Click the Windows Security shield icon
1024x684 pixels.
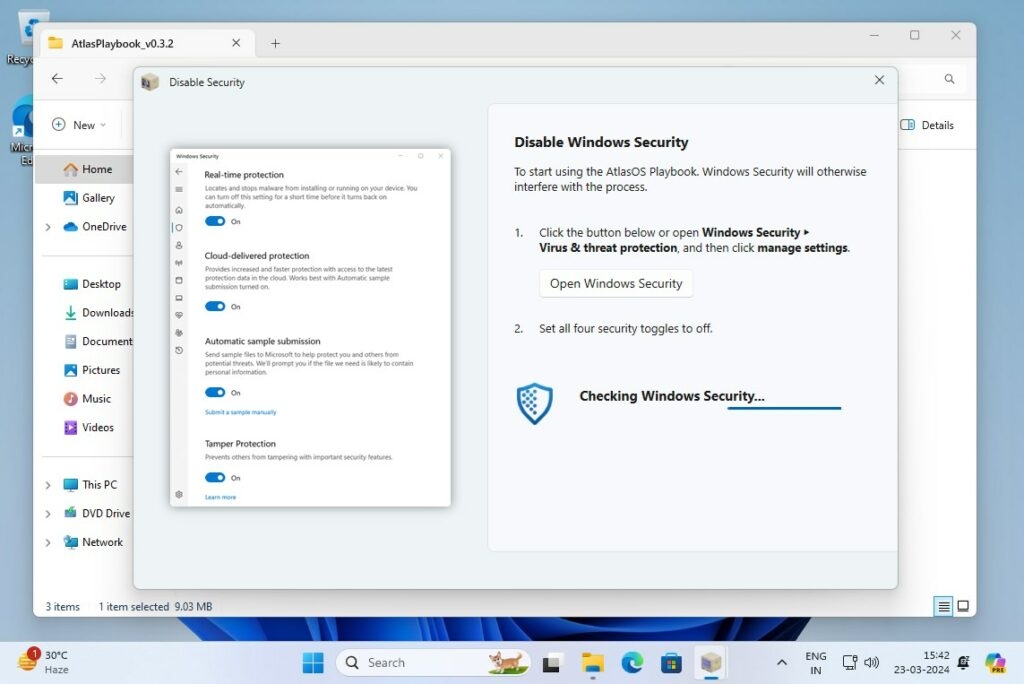(534, 403)
